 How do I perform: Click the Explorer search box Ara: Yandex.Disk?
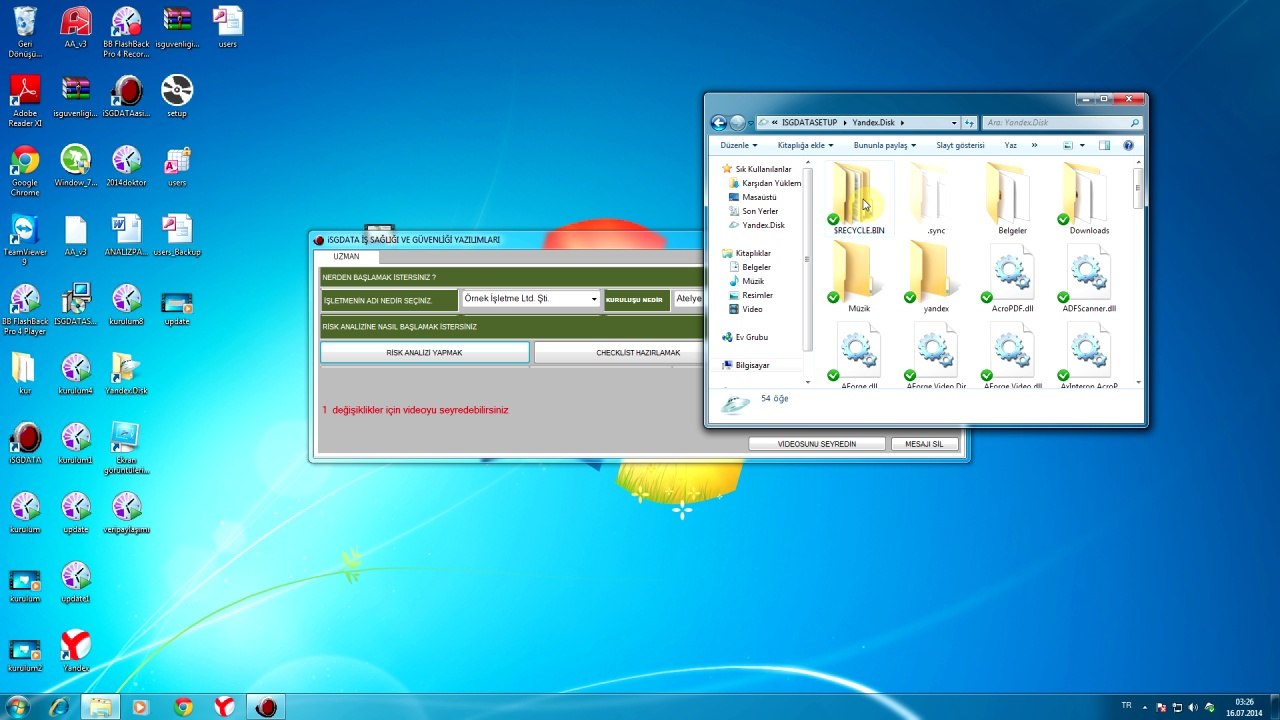click(x=1062, y=123)
